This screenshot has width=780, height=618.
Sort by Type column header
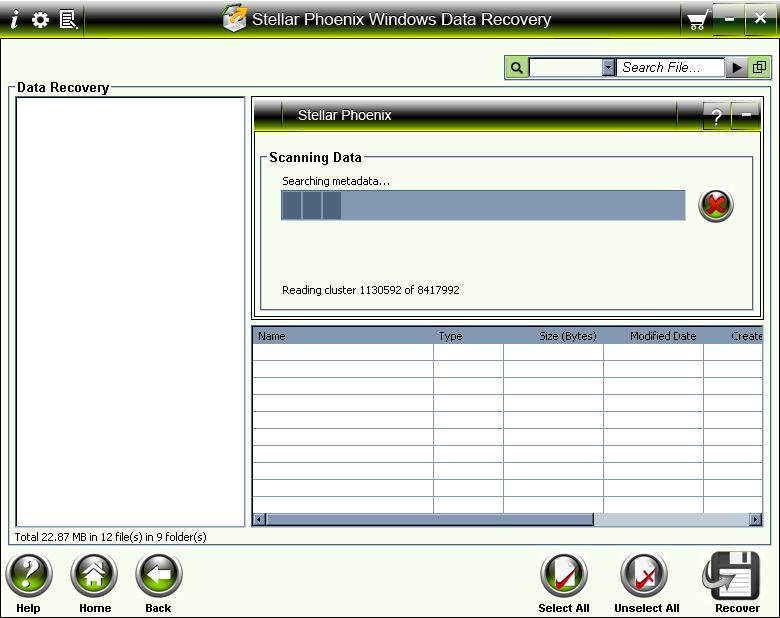click(468, 336)
